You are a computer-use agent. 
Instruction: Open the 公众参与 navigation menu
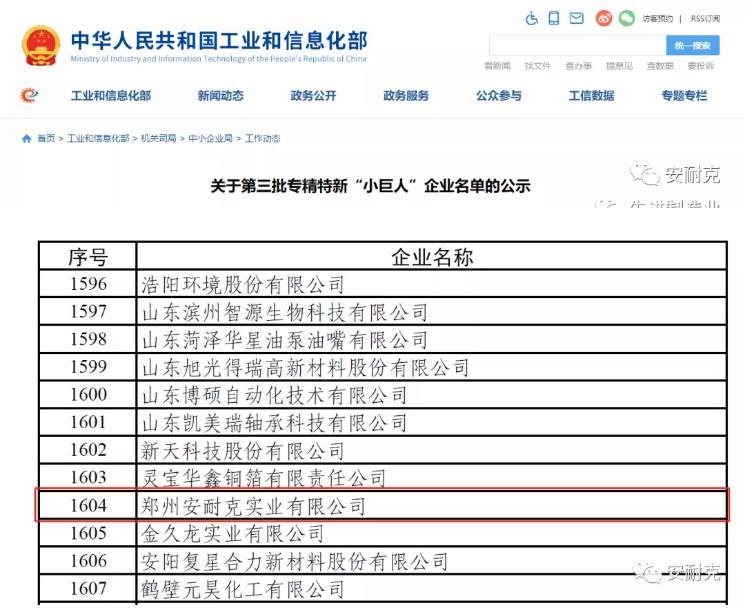[499, 95]
